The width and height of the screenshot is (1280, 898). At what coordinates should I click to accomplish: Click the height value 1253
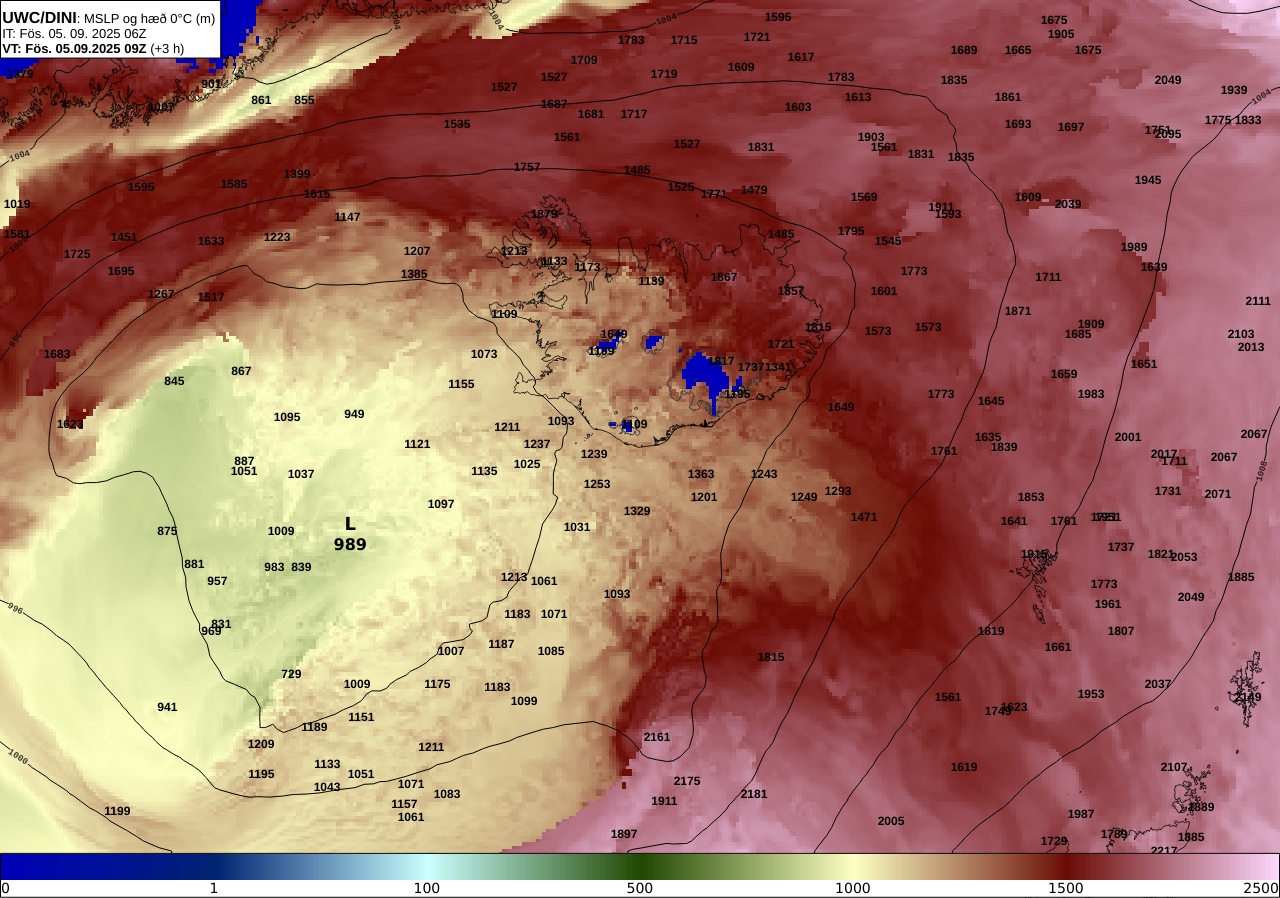coord(597,484)
